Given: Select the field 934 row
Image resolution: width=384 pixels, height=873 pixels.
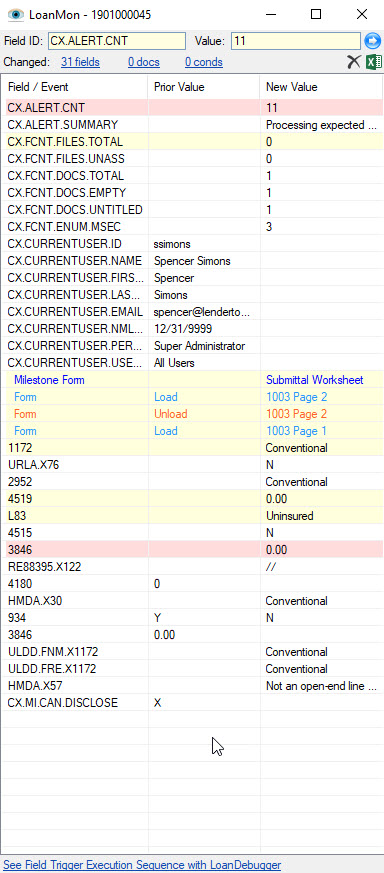Looking at the screenshot, I should coord(192,618).
